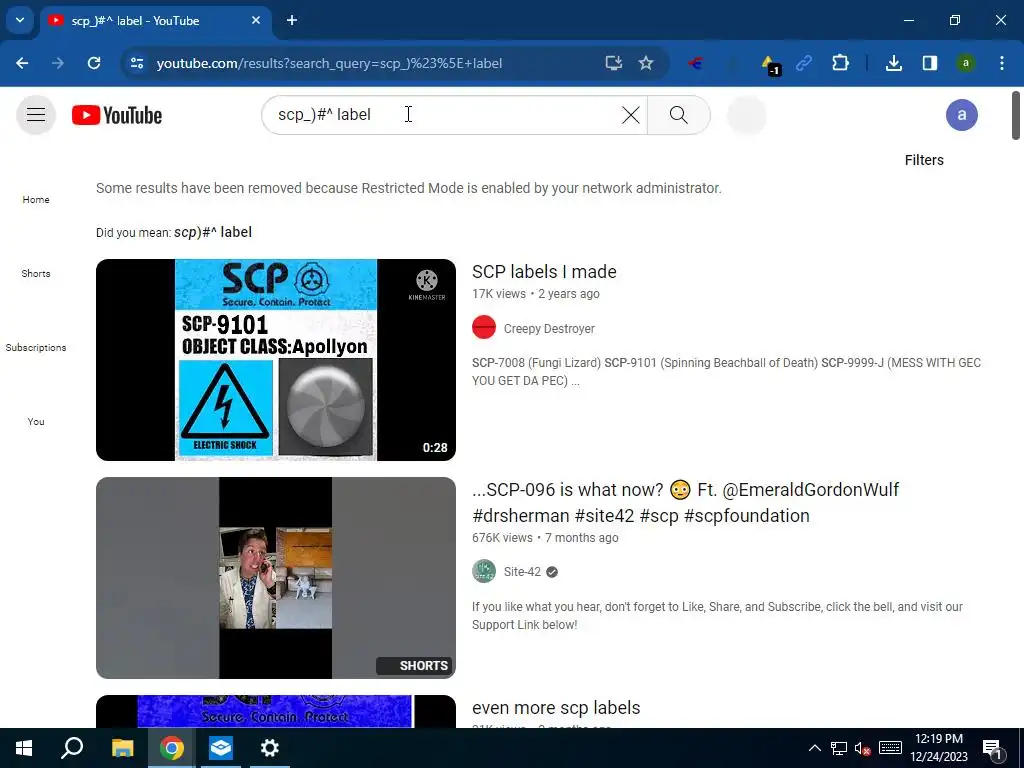Toggle the Chrome side panel
The height and width of the screenshot is (768, 1024).
[x=929, y=63]
